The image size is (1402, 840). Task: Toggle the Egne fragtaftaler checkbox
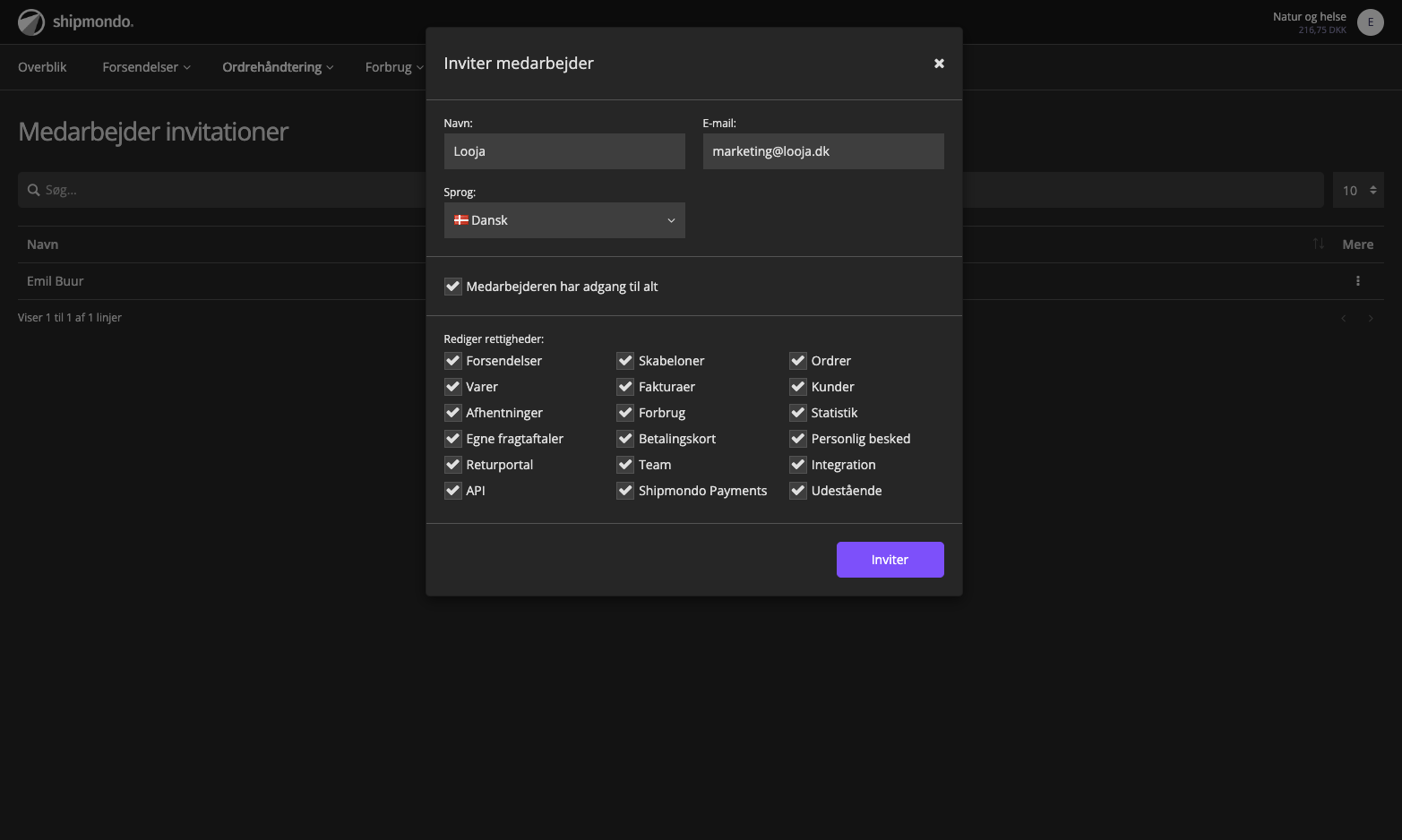[453, 439]
